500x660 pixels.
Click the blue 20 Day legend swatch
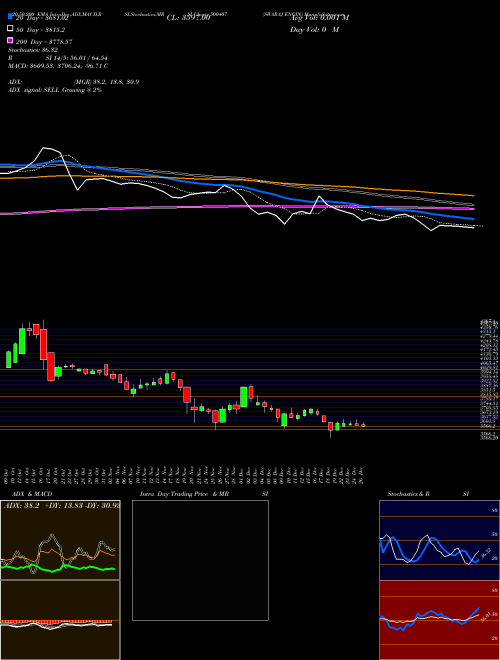(10, 17)
